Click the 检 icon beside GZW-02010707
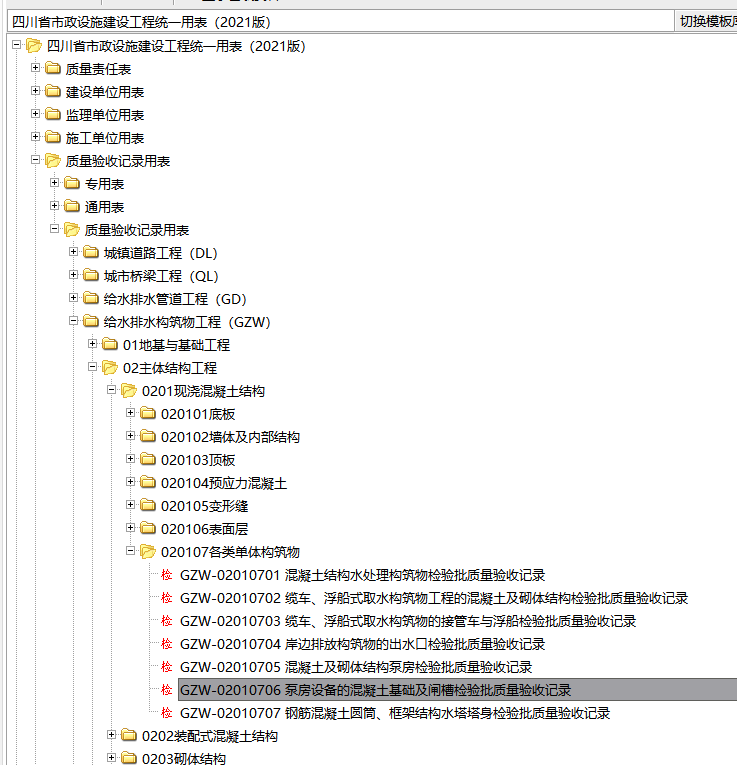This screenshot has width=737, height=765. coord(167,713)
